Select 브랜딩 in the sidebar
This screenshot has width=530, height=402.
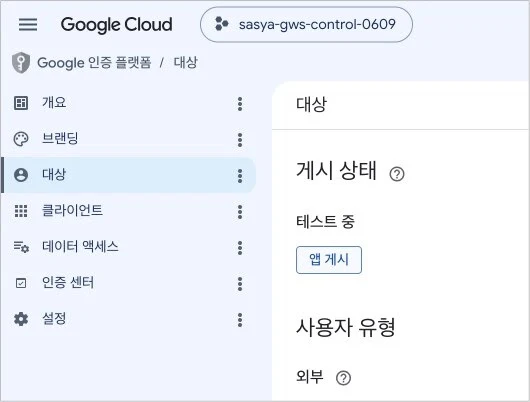point(60,139)
